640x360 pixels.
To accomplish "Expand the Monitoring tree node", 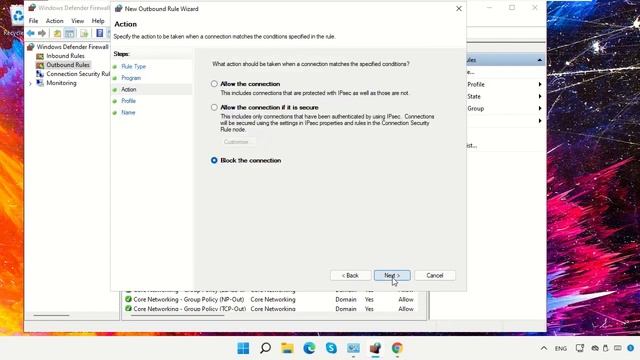I will tap(30, 83).
